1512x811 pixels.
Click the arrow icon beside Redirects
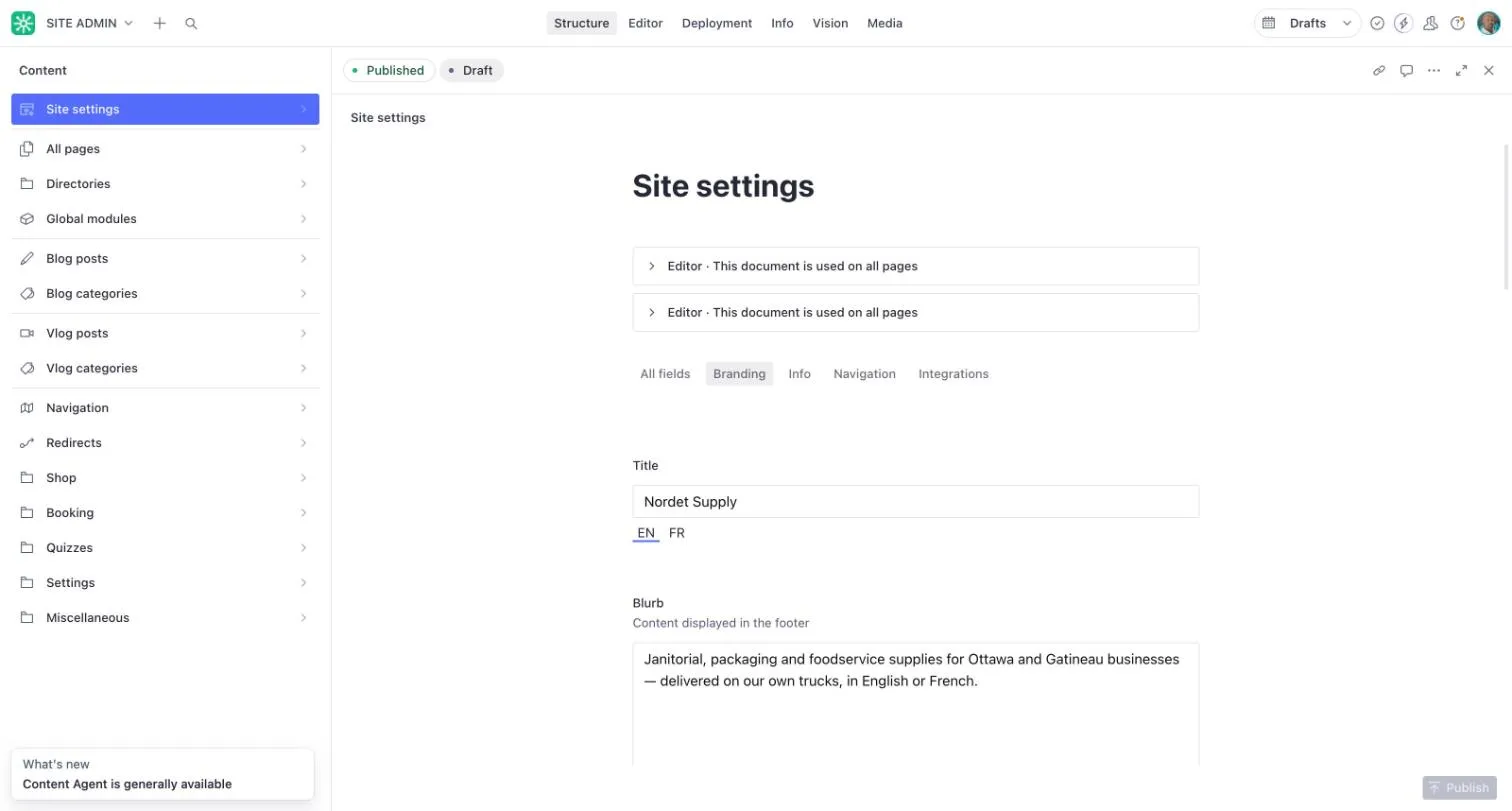pyautogui.click(x=27, y=442)
